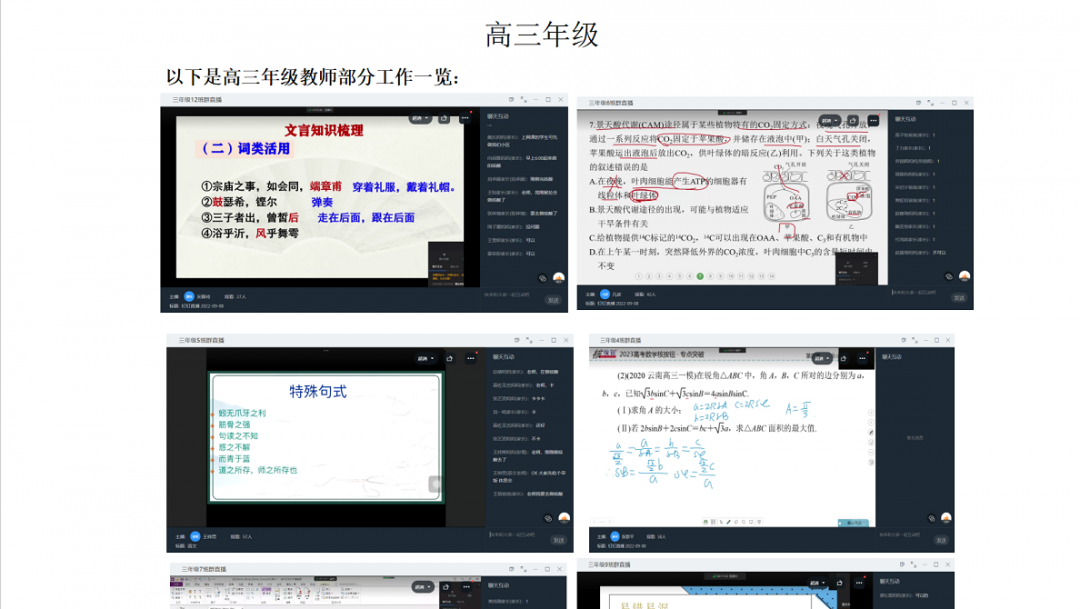Open the 超清 quality dropdown in 三年级6班群直播 window
The height and width of the screenshot is (609, 1080).
click(x=829, y=121)
